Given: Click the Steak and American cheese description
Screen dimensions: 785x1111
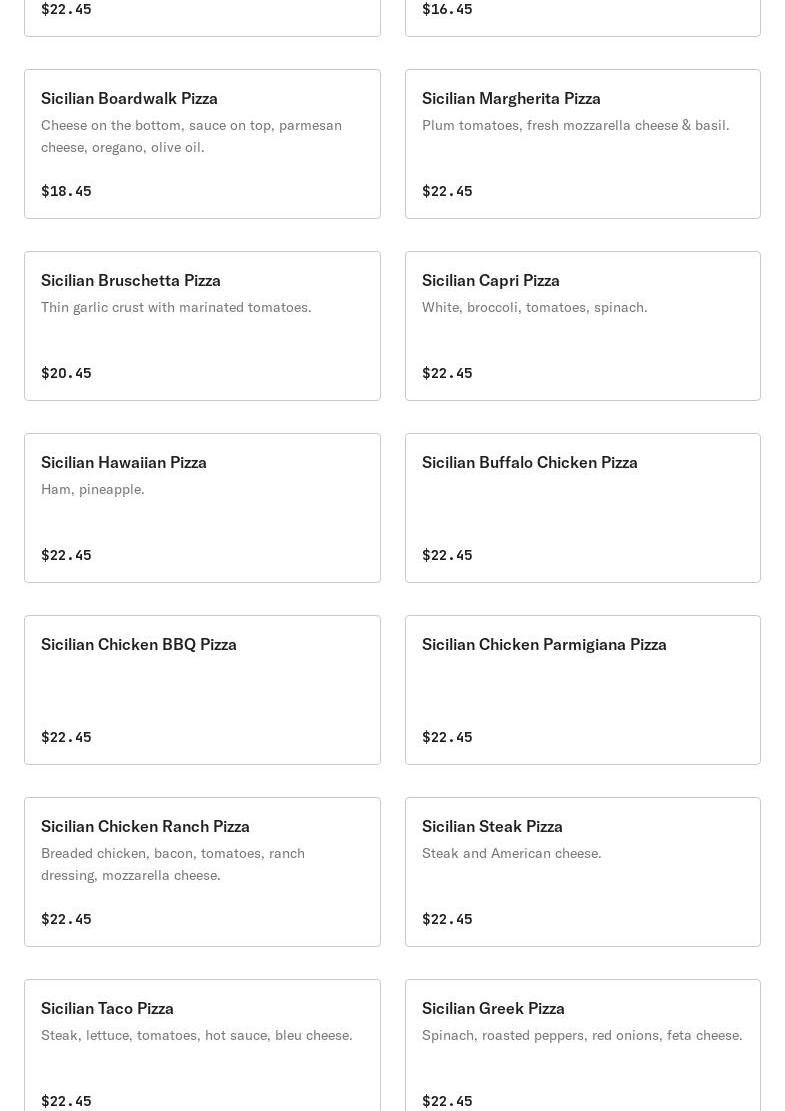Looking at the screenshot, I should coord(512,854).
